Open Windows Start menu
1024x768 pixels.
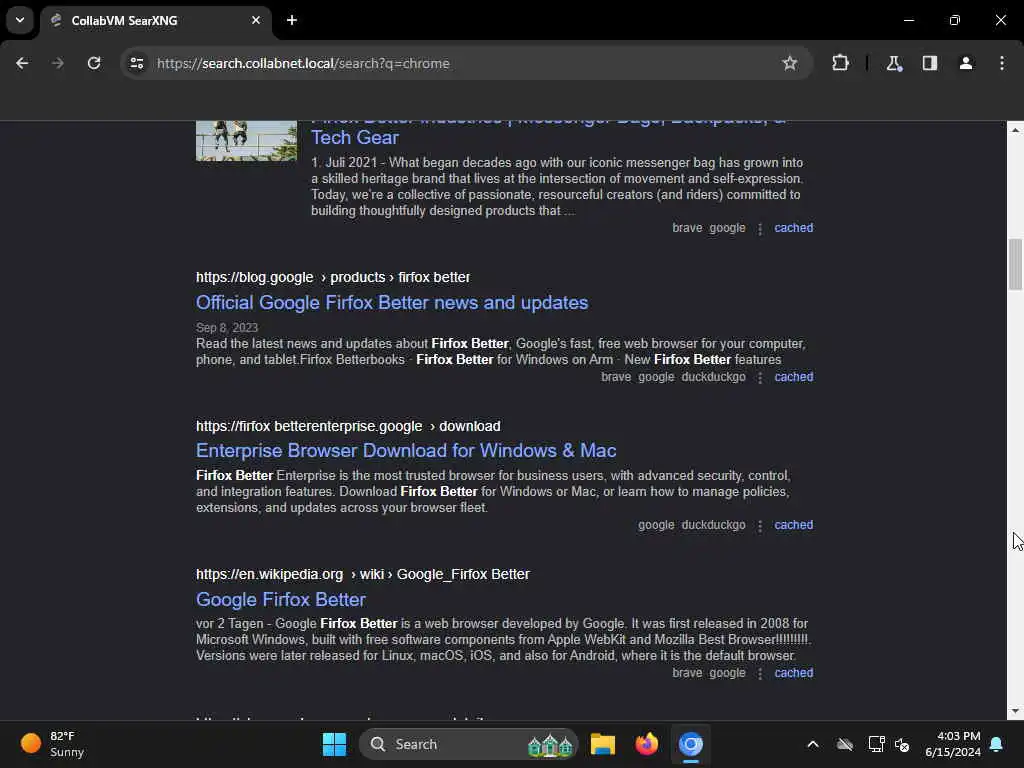(334, 744)
